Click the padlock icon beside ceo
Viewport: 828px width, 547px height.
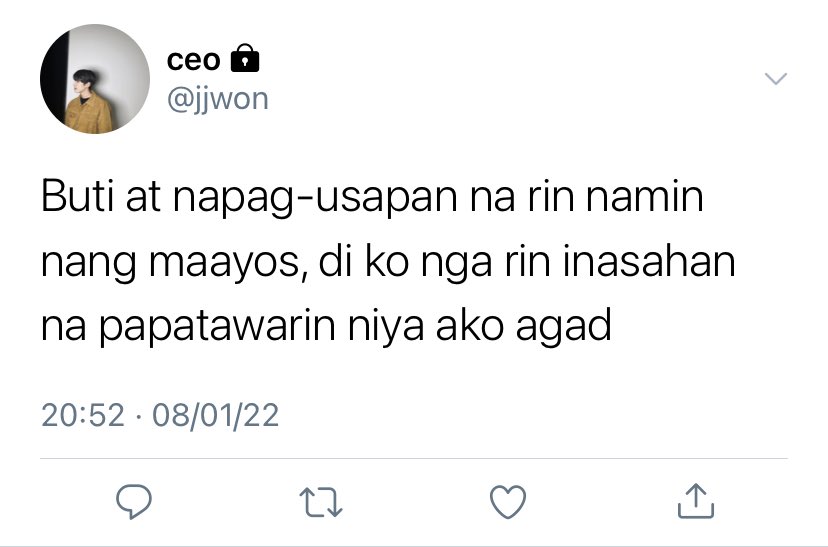point(245,58)
